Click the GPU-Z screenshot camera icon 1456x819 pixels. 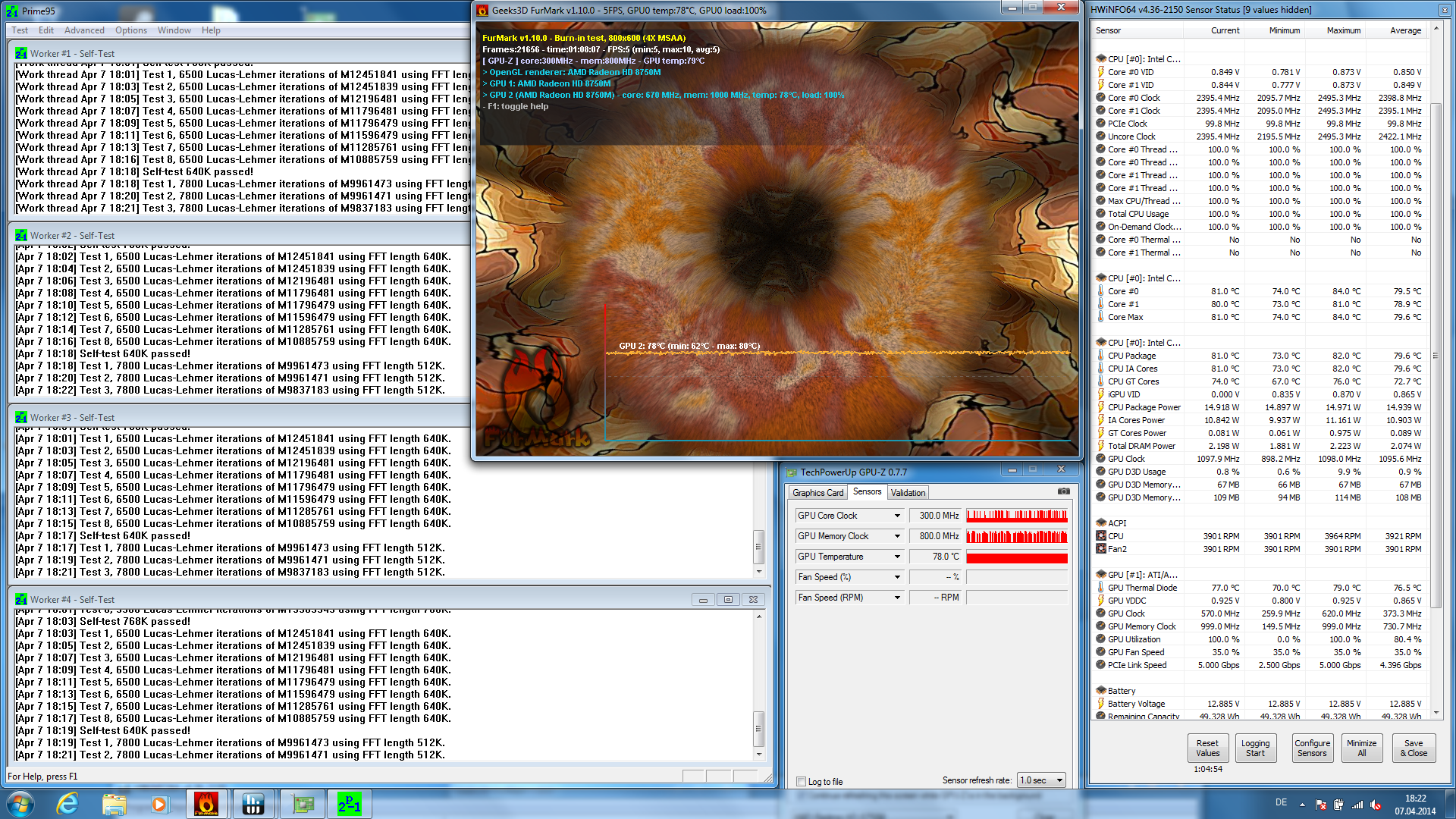click(1063, 491)
